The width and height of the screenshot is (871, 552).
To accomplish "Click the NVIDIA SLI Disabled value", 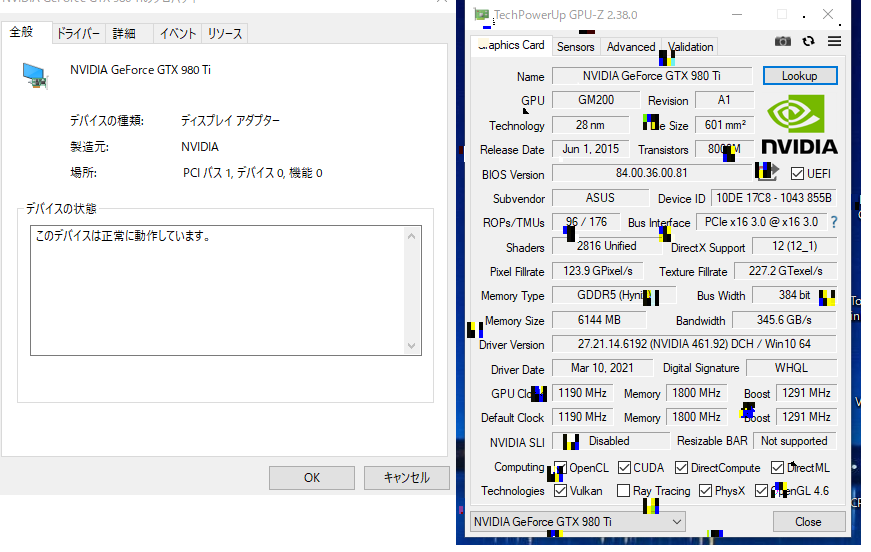I will [611, 441].
